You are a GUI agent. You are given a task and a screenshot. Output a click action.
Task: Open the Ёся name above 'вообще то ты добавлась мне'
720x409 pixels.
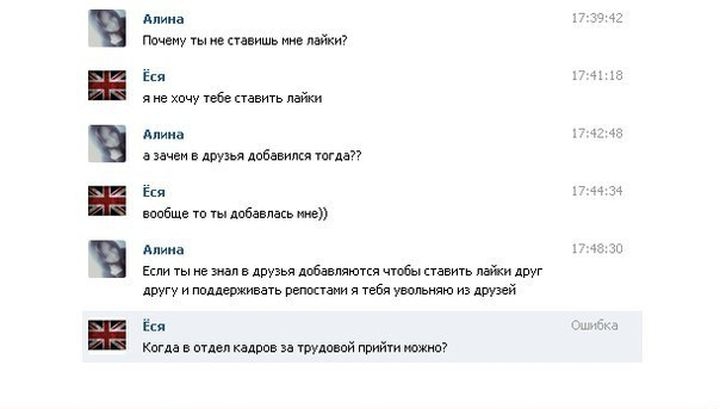tap(154, 191)
